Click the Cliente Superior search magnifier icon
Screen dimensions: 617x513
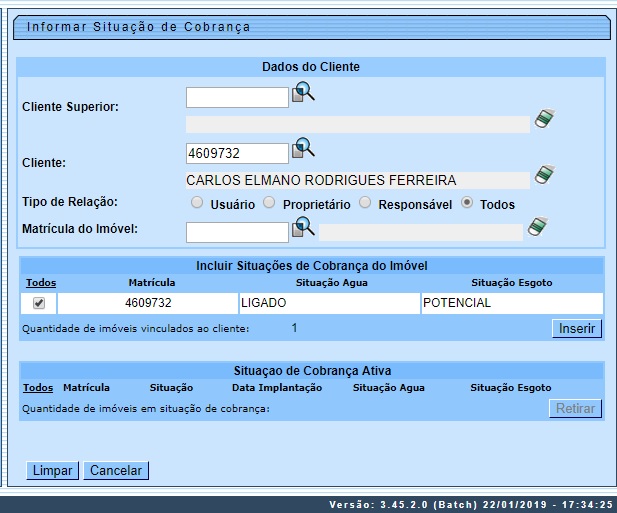[x=303, y=94]
